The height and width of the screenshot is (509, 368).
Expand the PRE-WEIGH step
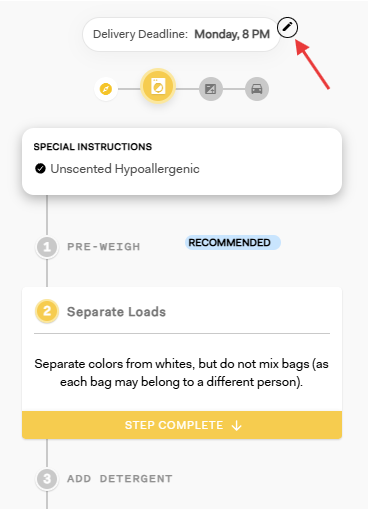tap(104, 247)
